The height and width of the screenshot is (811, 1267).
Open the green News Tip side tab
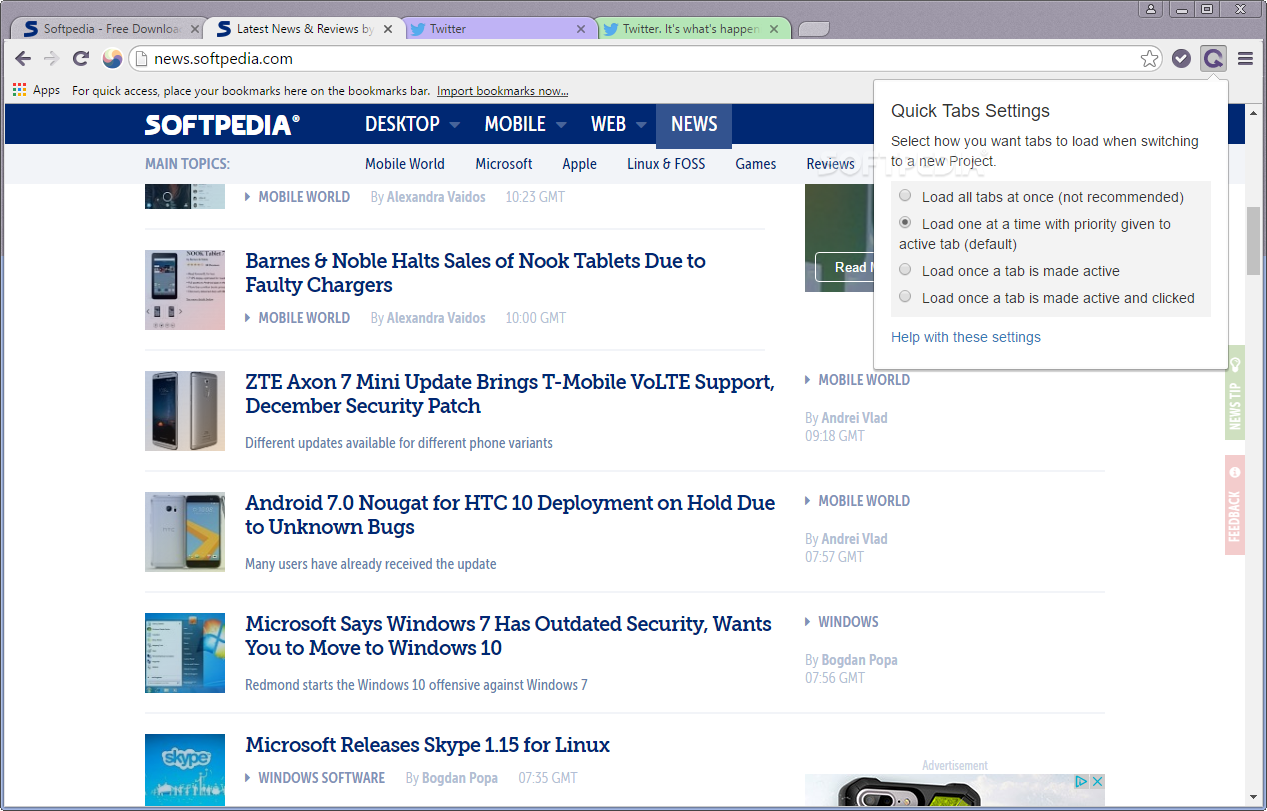click(x=1235, y=393)
